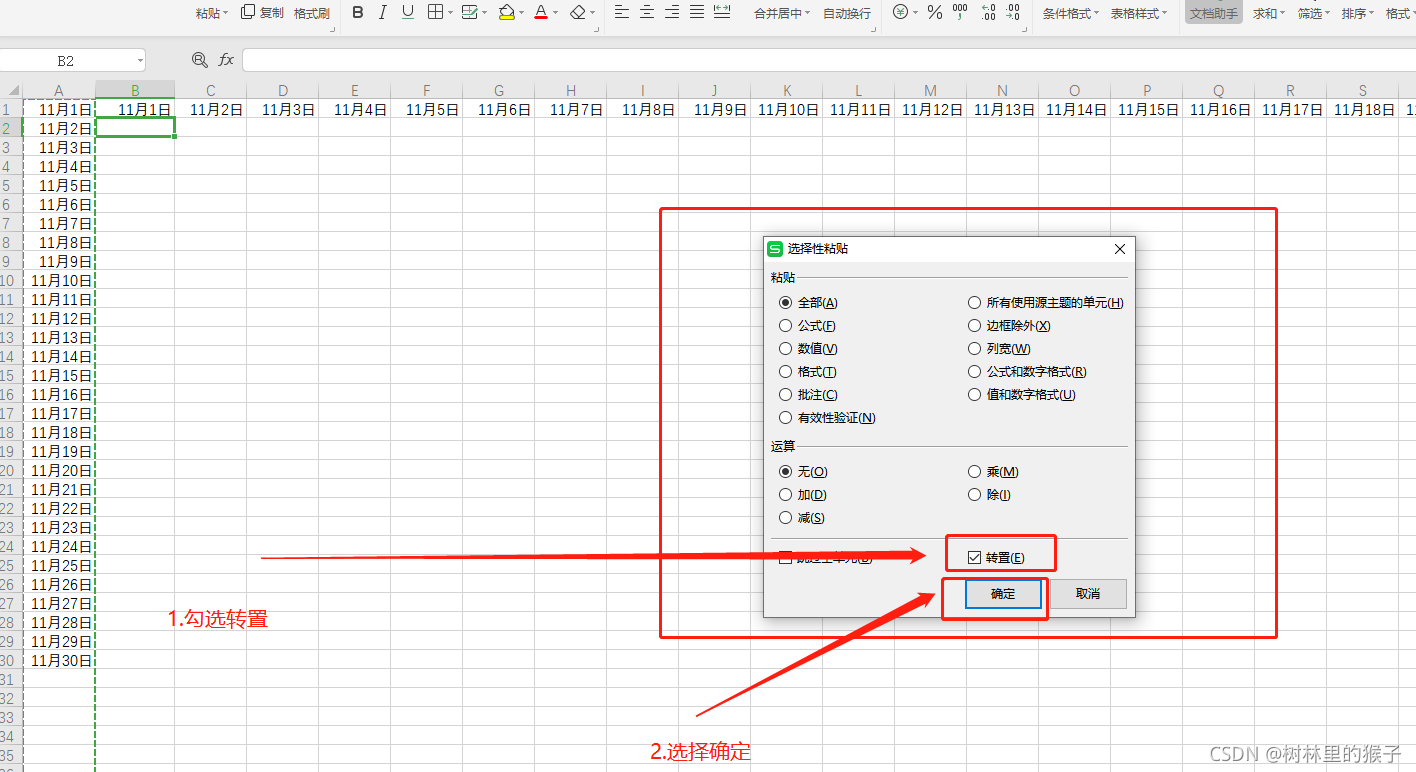Expand the font color dropdown arrow

tap(556, 14)
